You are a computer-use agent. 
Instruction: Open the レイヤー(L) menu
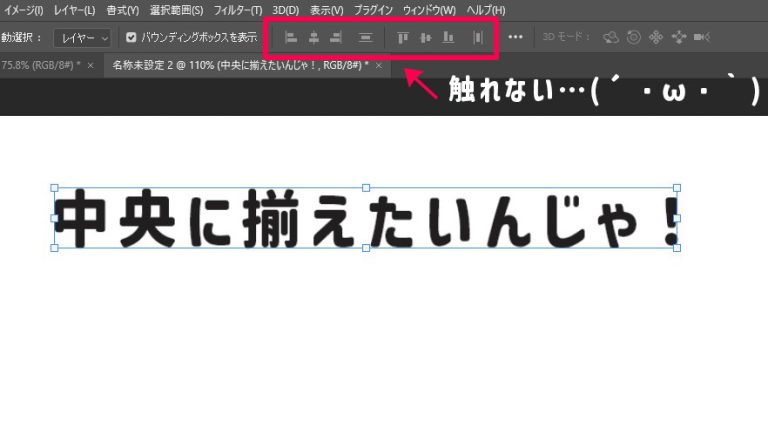[74, 10]
